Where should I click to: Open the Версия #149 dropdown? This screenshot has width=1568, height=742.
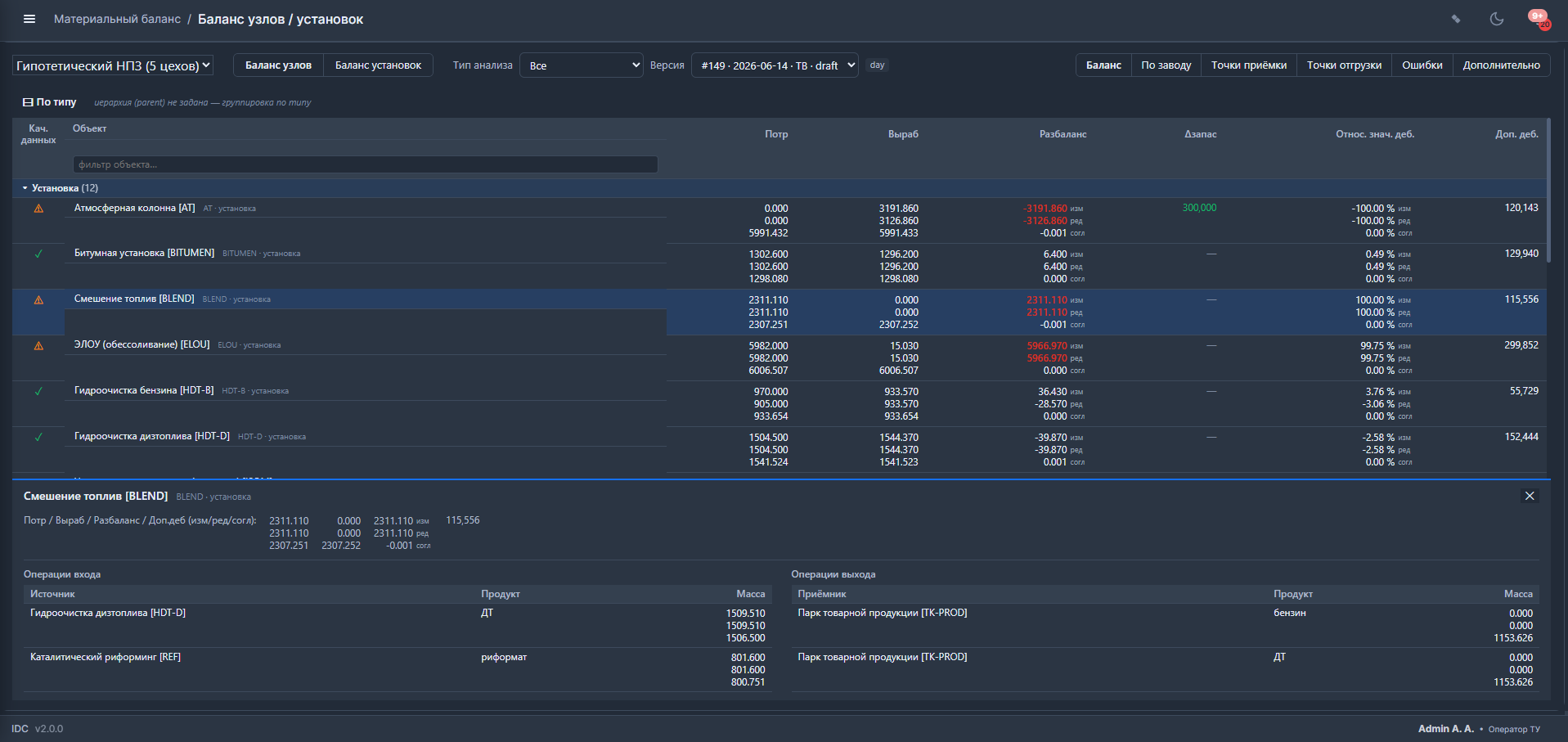tap(775, 65)
